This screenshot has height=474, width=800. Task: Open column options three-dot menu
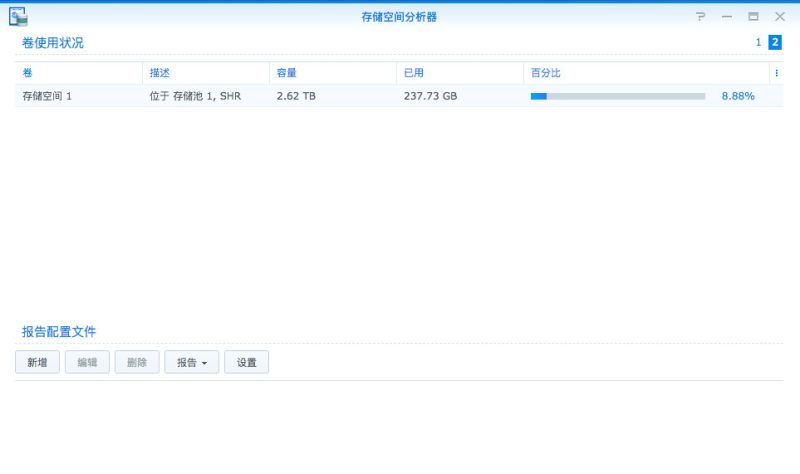click(x=777, y=73)
